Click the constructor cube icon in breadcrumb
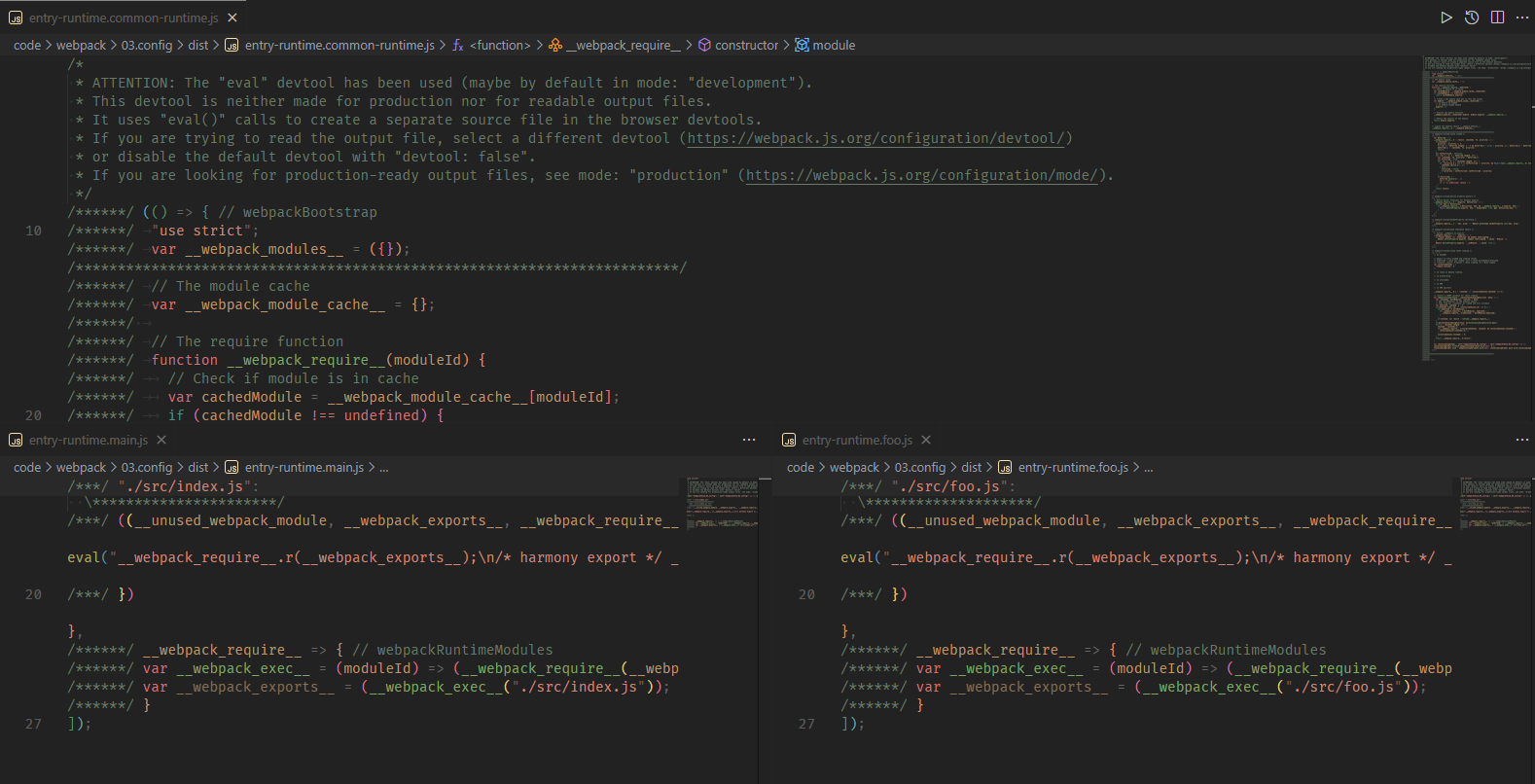The width and height of the screenshot is (1535, 784). pyautogui.click(x=704, y=45)
